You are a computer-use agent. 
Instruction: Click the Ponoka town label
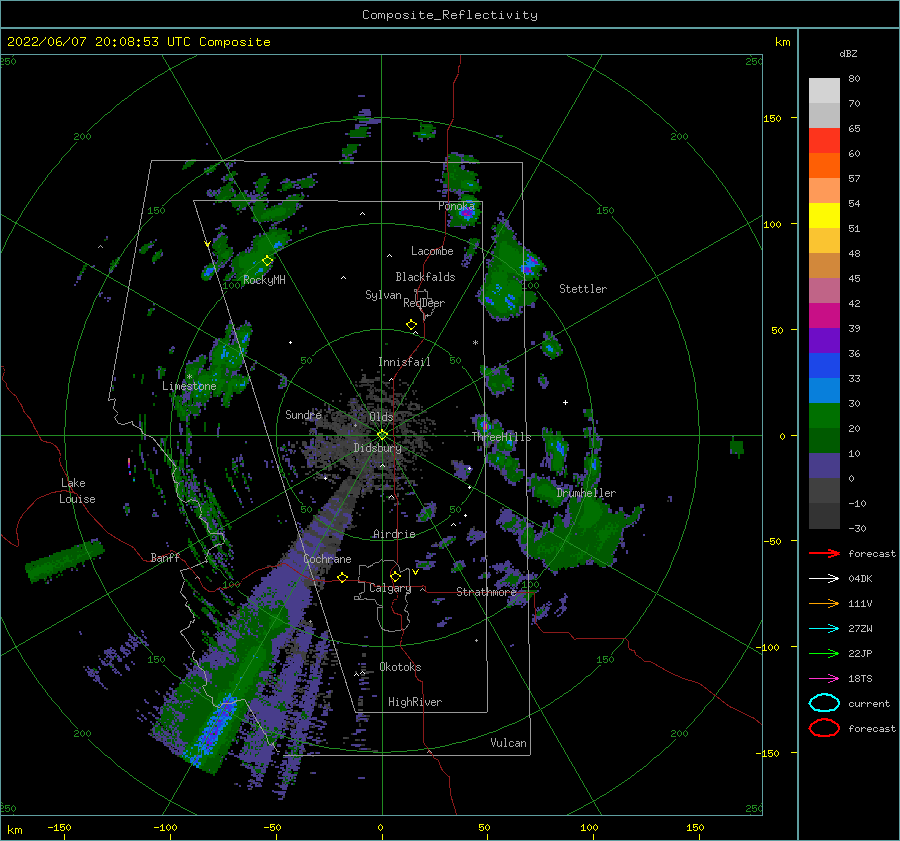[456, 206]
